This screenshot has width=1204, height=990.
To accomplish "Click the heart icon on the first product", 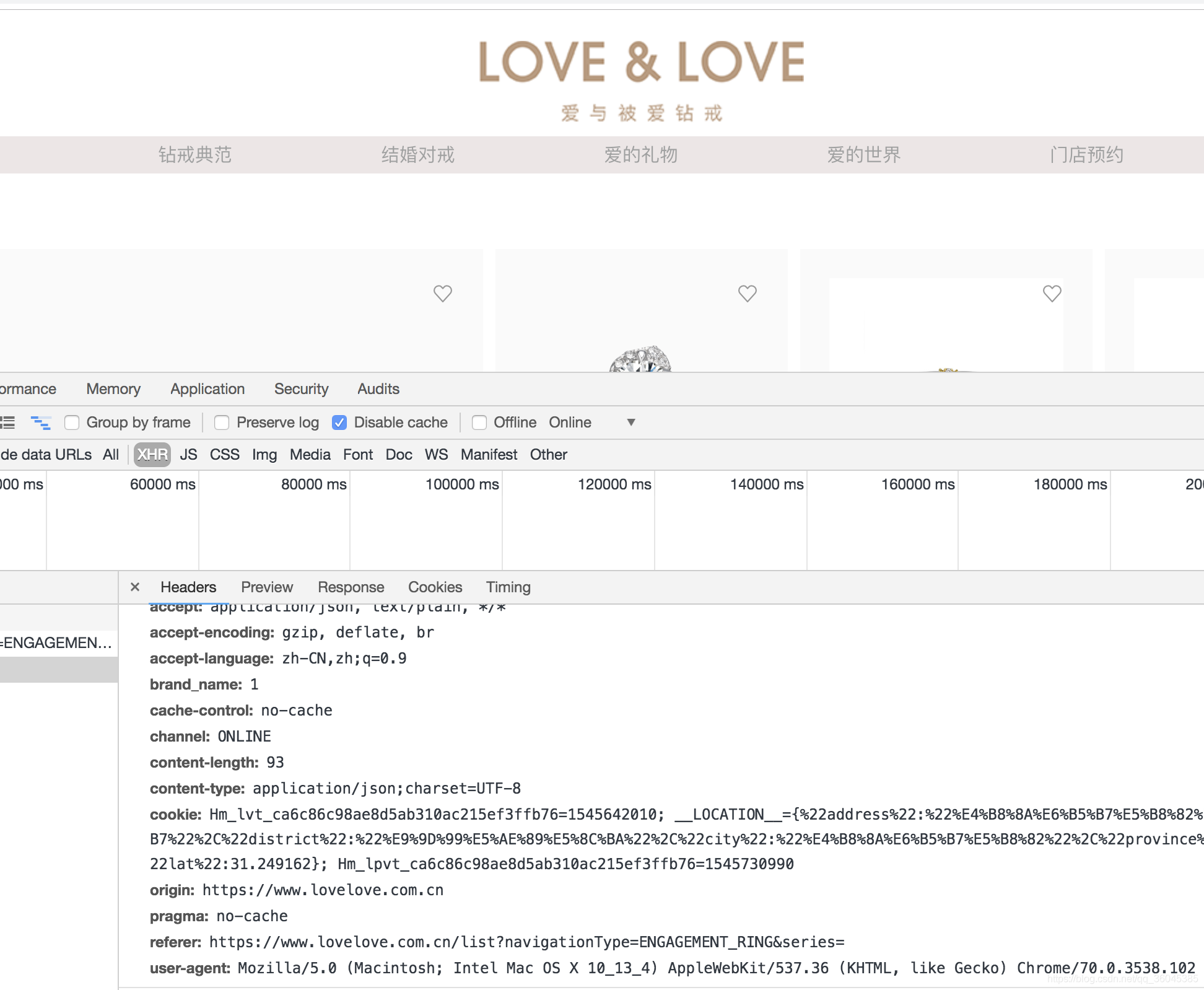I will click(x=442, y=294).
